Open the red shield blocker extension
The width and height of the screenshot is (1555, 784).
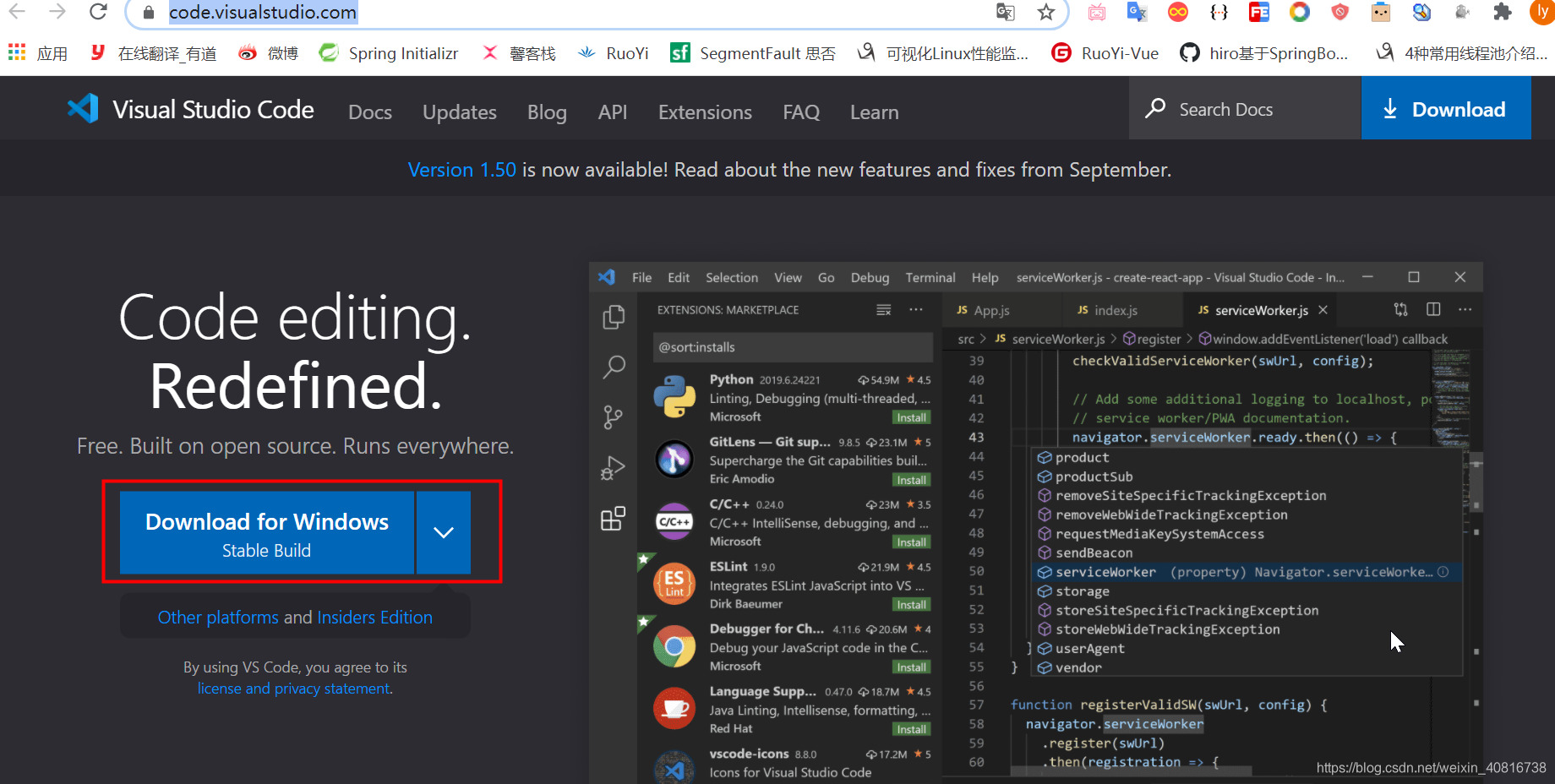[1340, 12]
